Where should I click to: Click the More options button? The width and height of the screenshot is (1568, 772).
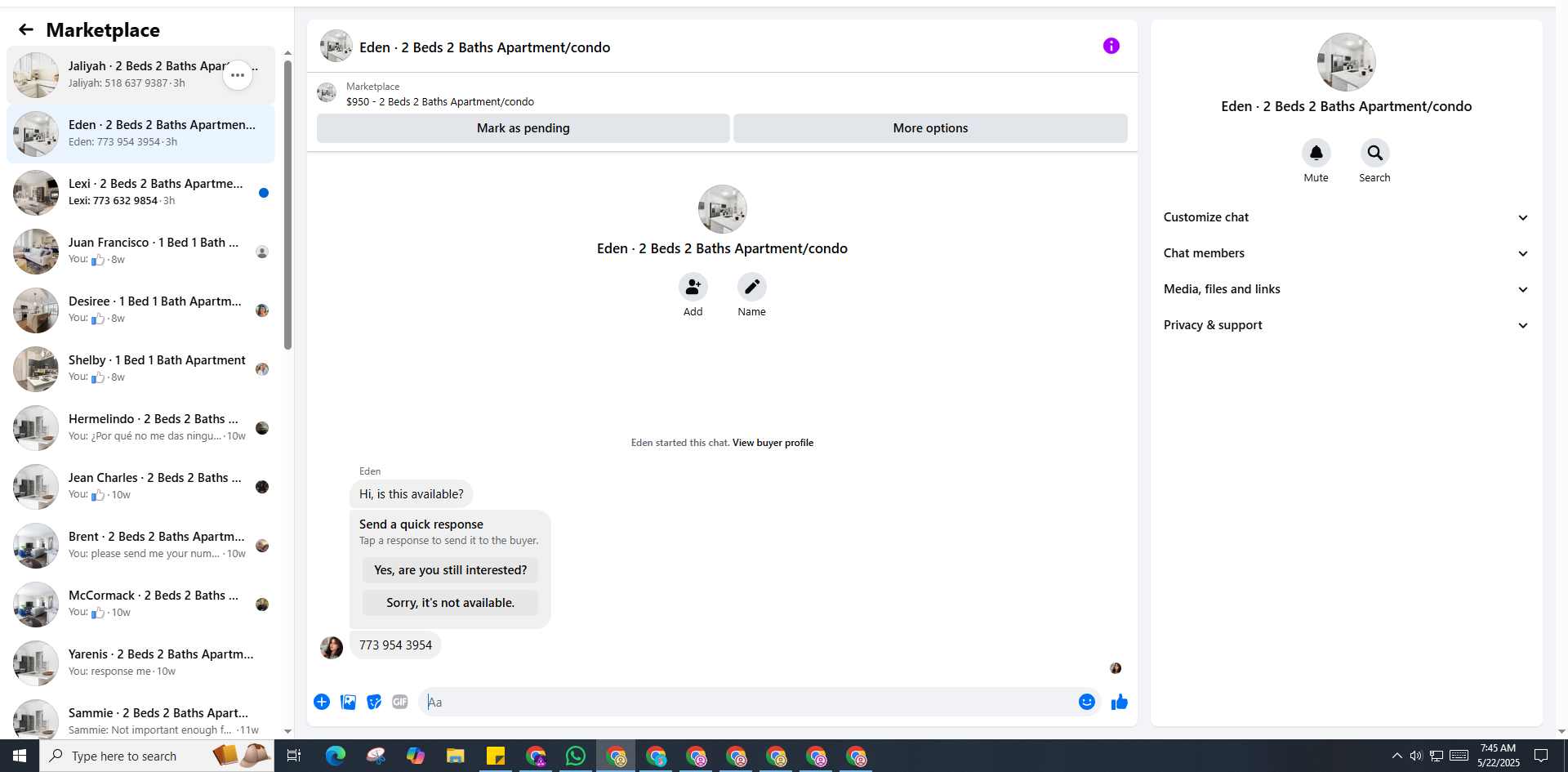930,128
